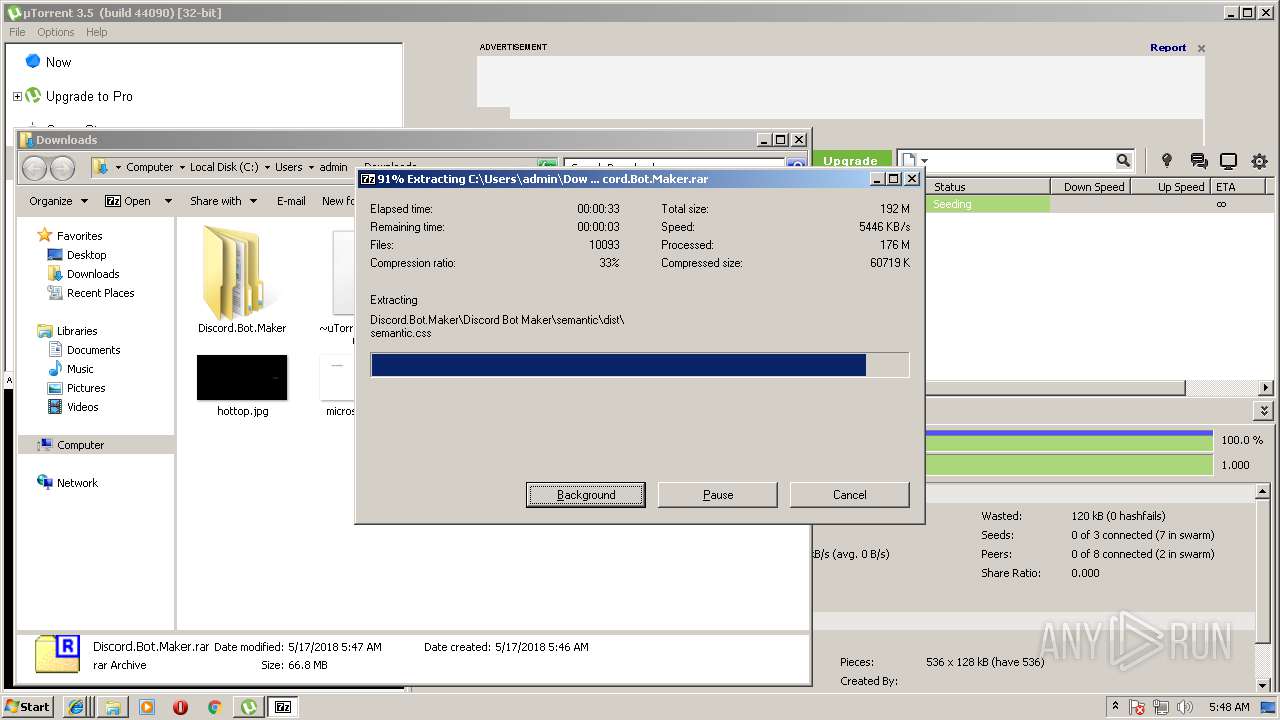Screen dimensions: 1280x720
Task: Cancel the extraction progress
Action: (x=850, y=495)
